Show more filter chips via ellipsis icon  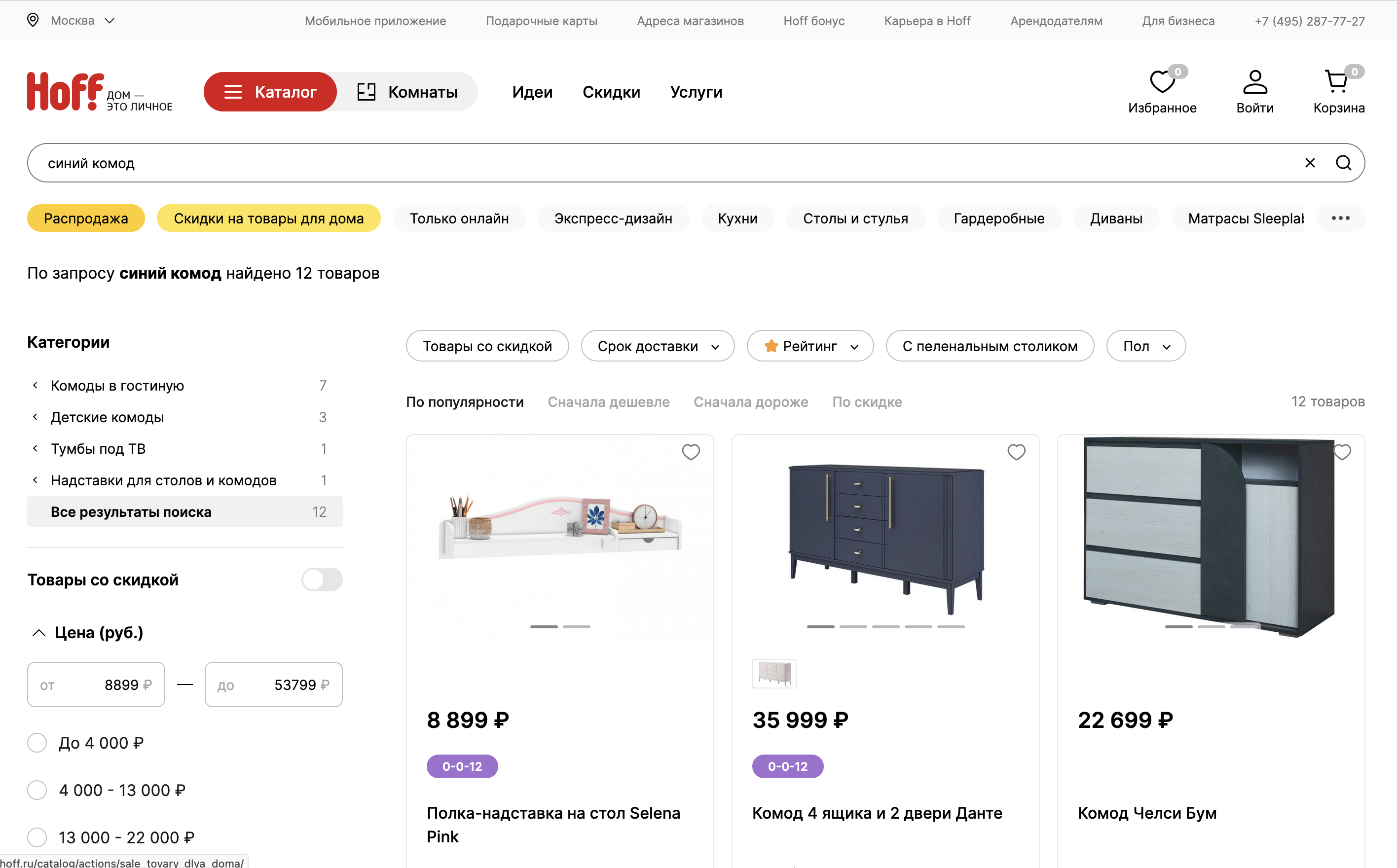[1341, 218]
